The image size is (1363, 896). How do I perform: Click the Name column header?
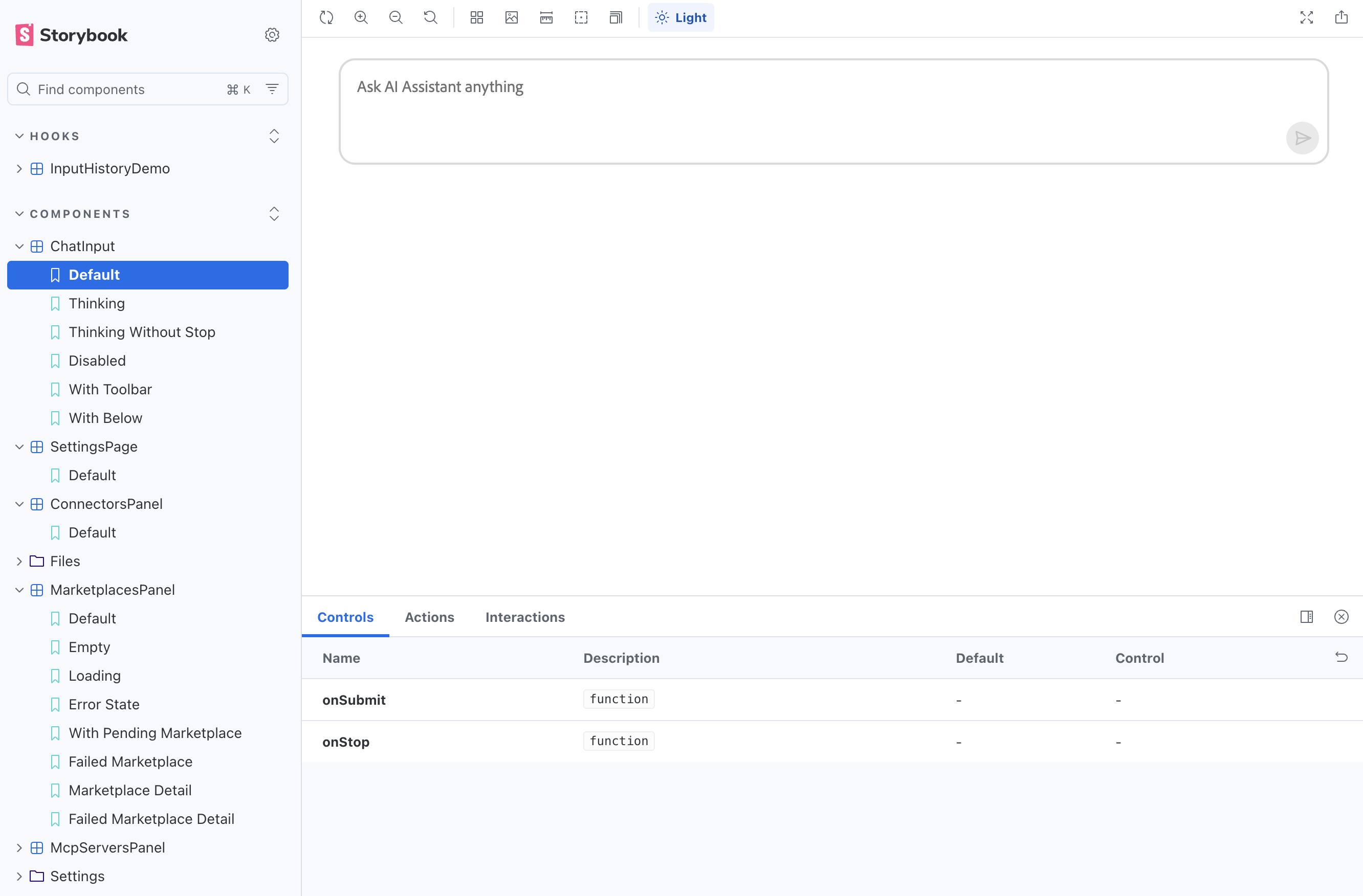tap(341, 658)
